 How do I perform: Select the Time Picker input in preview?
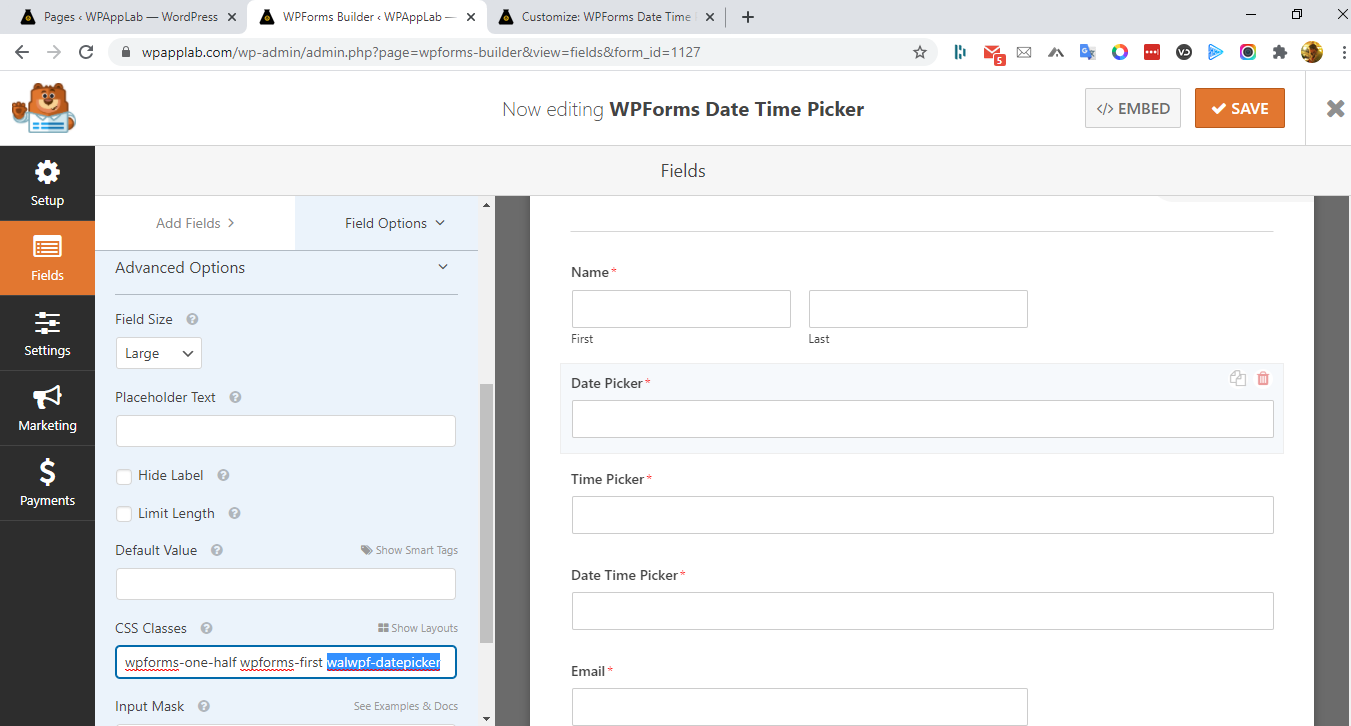pyautogui.click(x=923, y=515)
